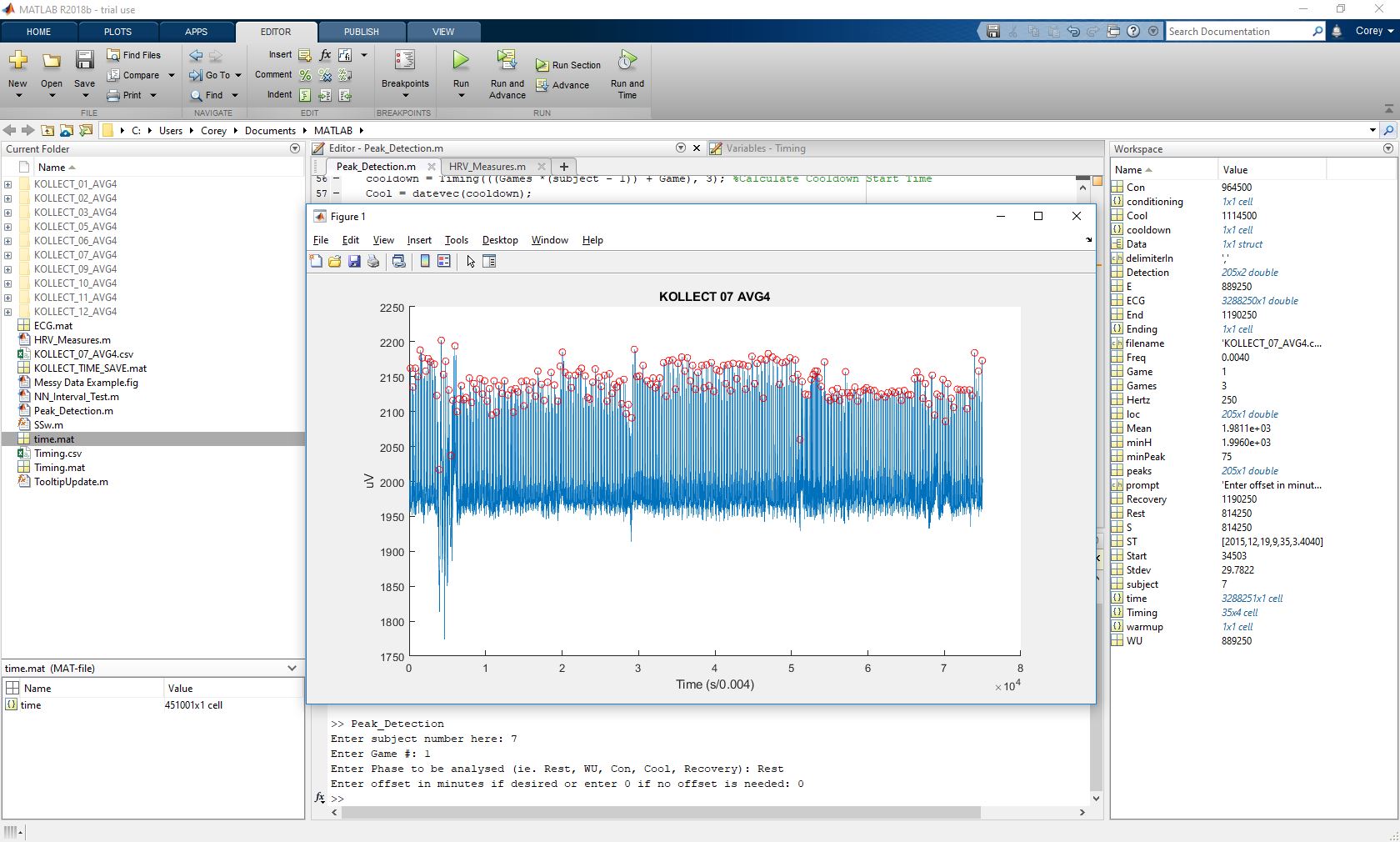This screenshot has width=1400, height=842.
Task: Click the Run and Time icon
Action: (627, 61)
